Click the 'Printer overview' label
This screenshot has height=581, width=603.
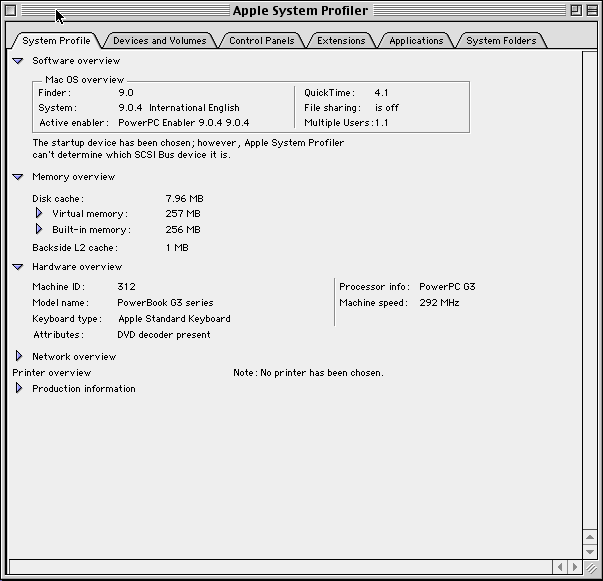pos(52,373)
